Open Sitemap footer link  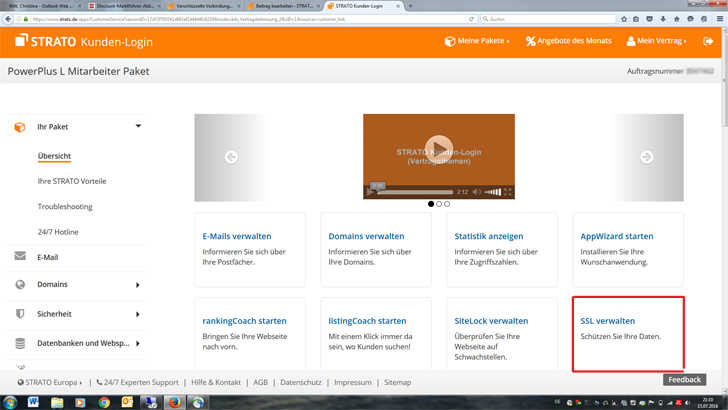[397, 383]
